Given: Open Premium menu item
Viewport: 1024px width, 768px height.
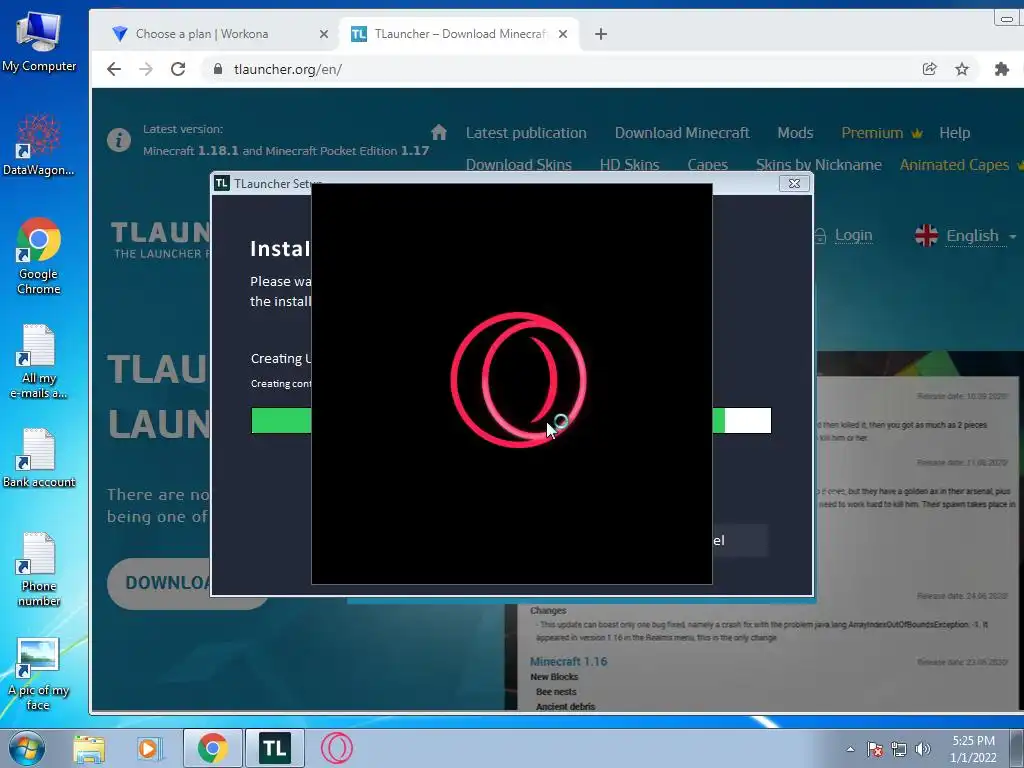Looking at the screenshot, I should (x=882, y=133).
